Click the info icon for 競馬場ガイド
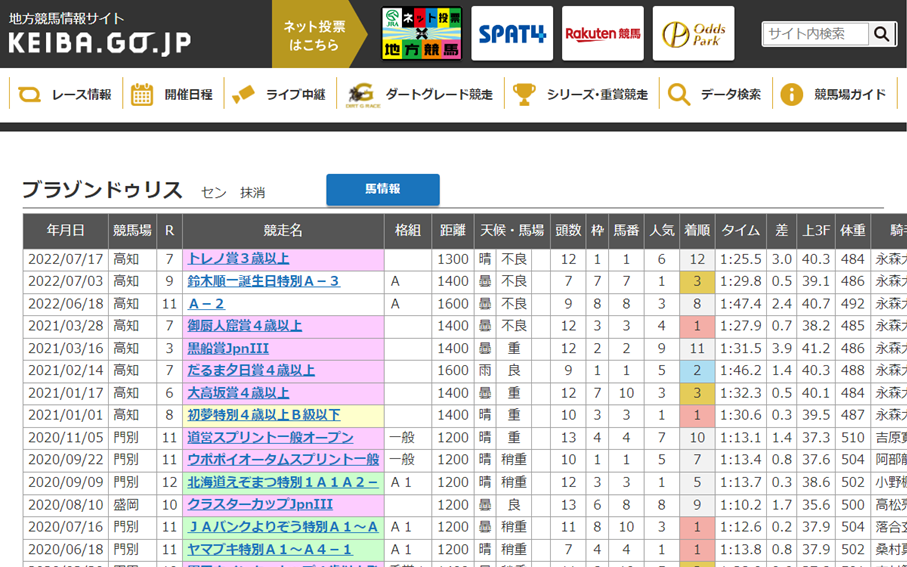Screen dimensions: 907x567 (x=791, y=95)
